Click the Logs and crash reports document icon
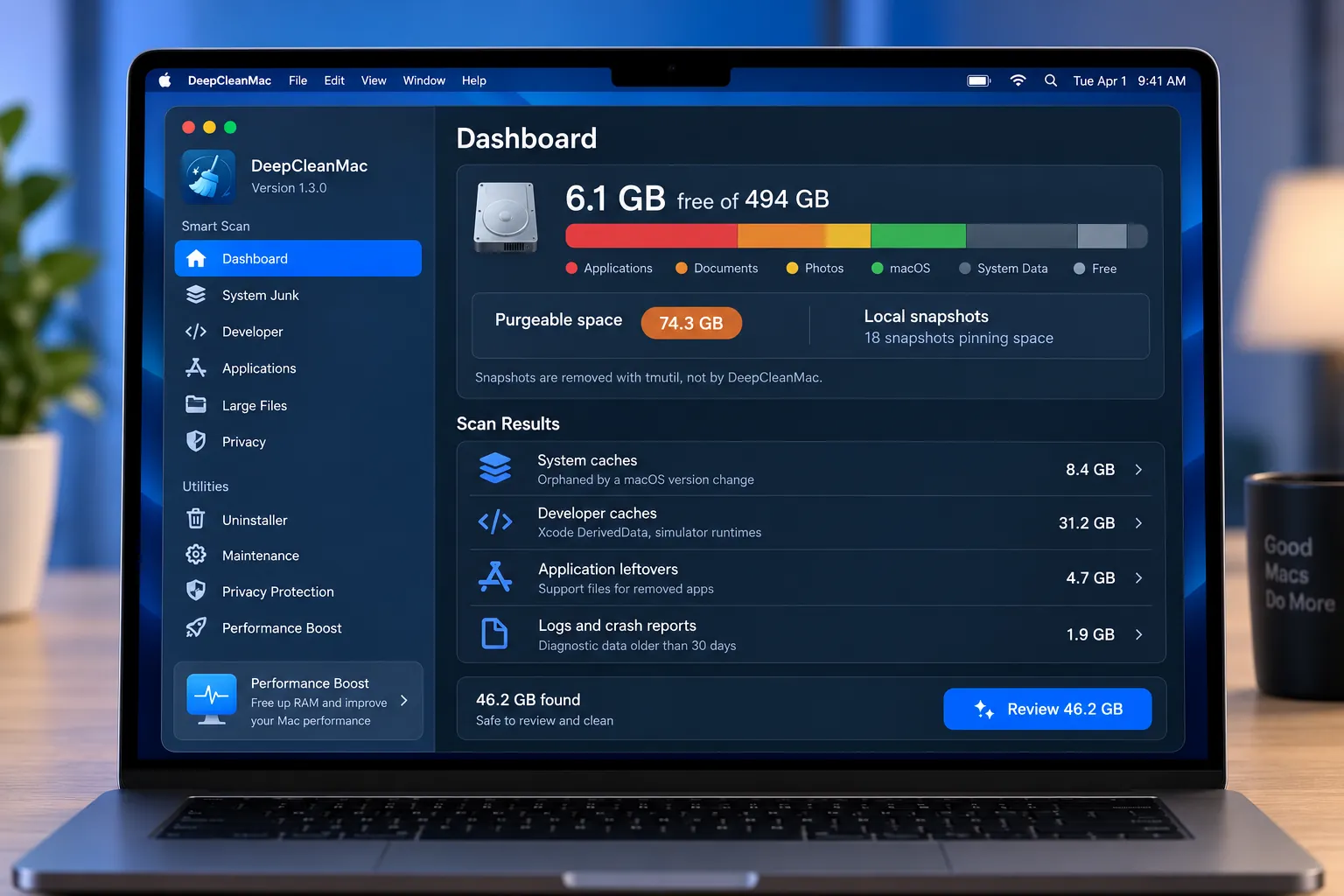Viewport: 1344px width, 896px height. click(495, 633)
